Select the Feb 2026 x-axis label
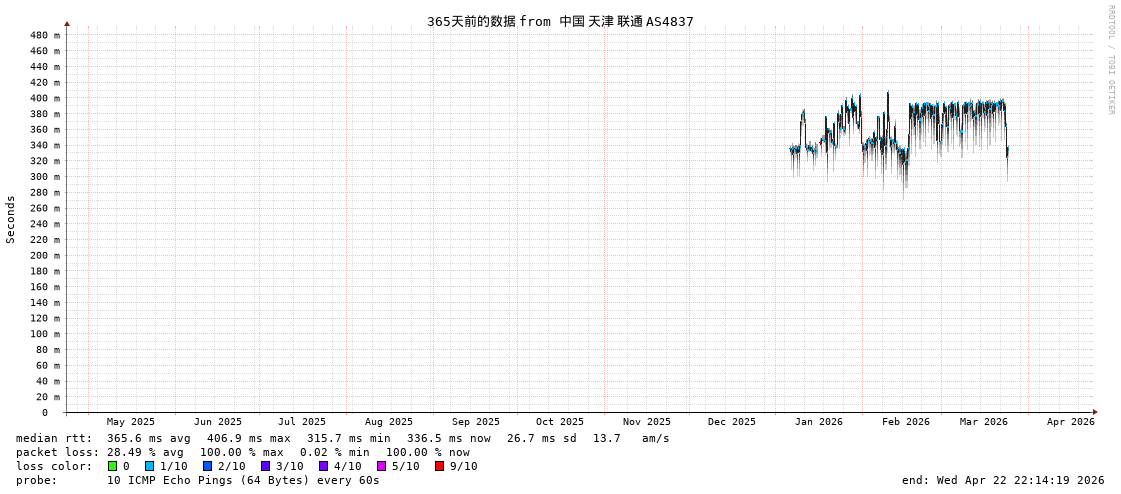 (x=905, y=422)
